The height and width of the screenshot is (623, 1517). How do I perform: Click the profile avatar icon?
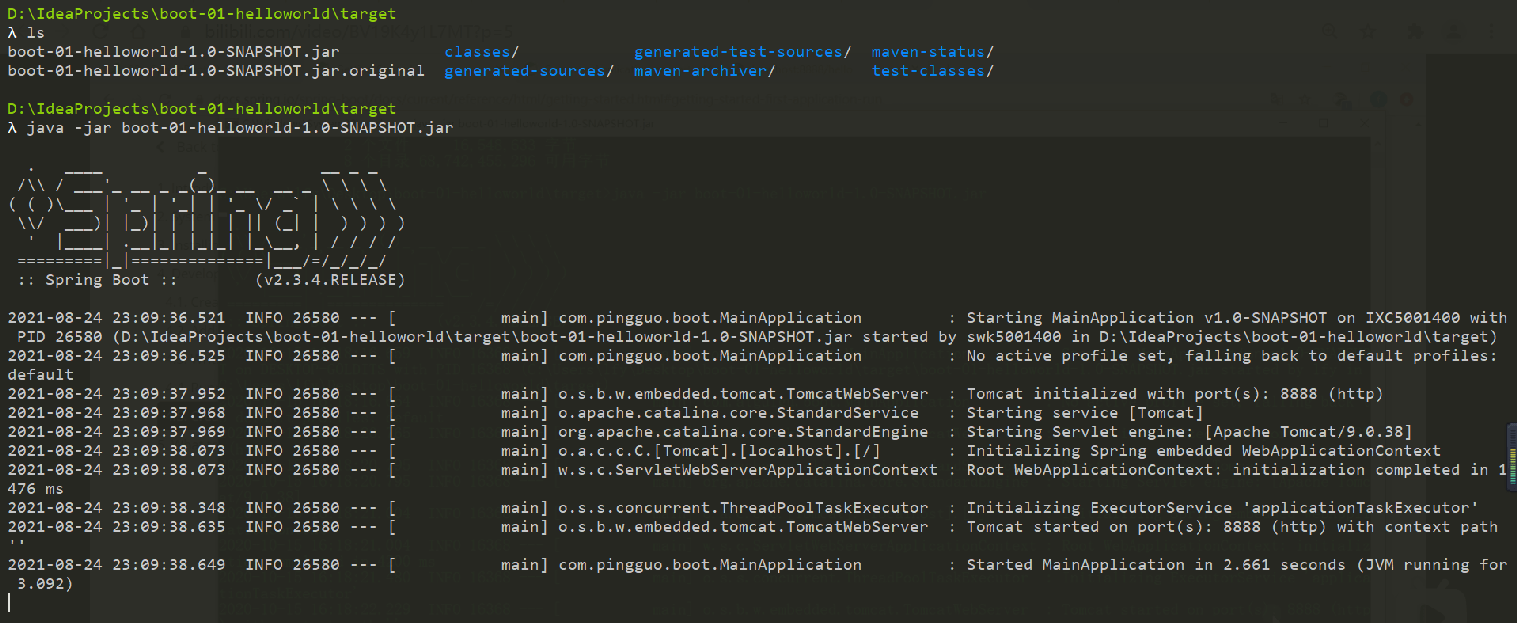pyautogui.click(x=1452, y=32)
